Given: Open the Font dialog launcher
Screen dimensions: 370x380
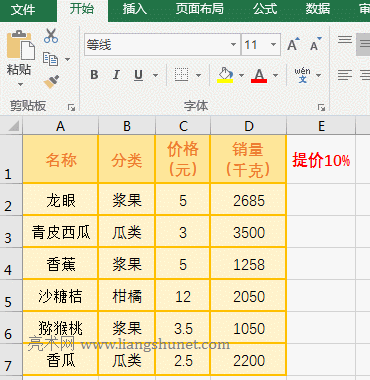Looking at the screenshot, I should click(321, 107).
